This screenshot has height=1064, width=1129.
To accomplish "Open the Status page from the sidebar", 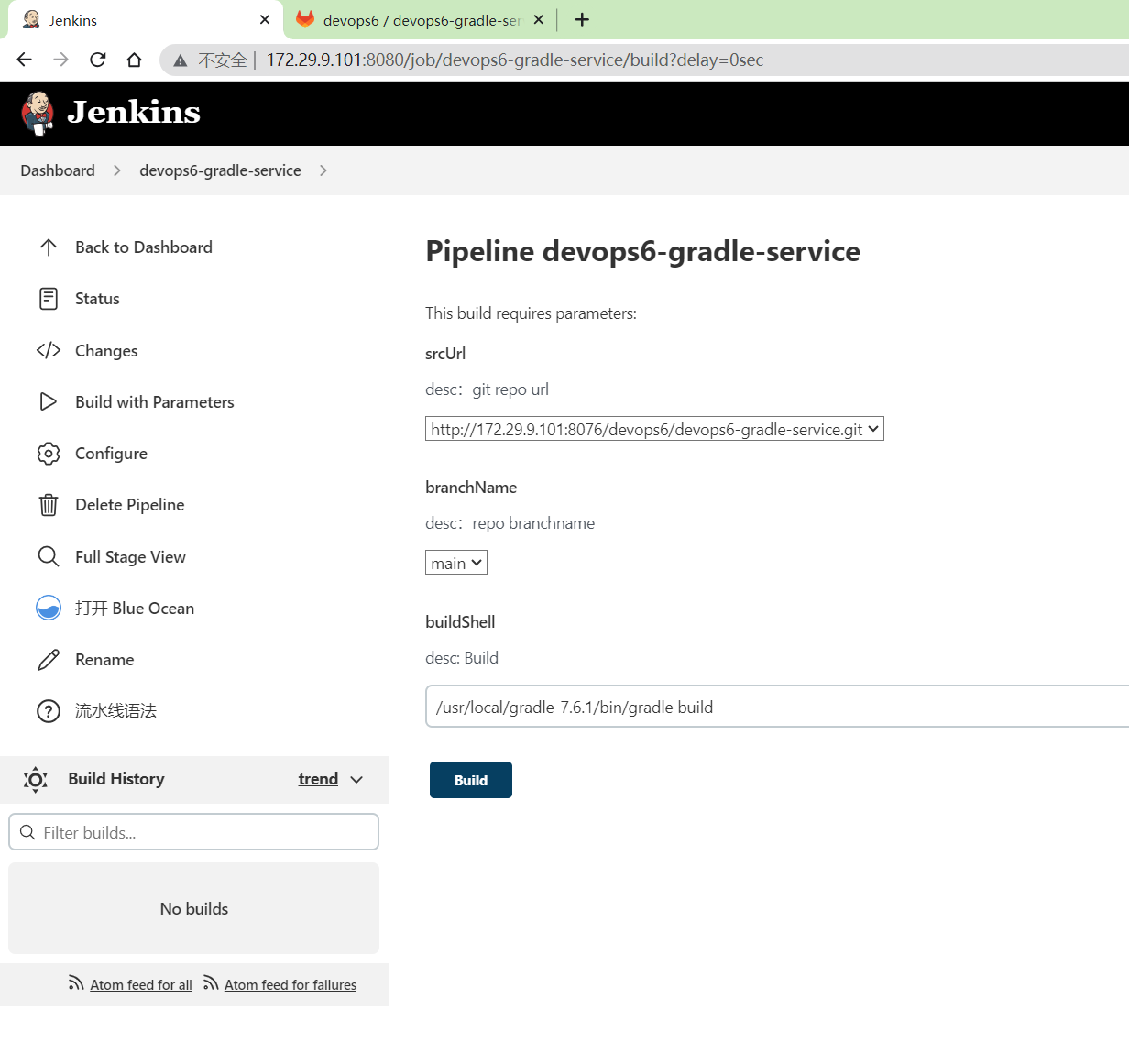I will click(97, 299).
